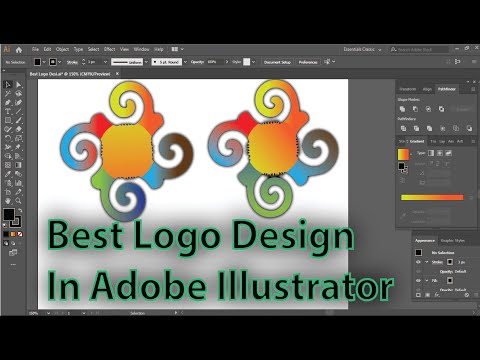
Task: Choose the Eyedropper tool
Action: pos(8,174)
